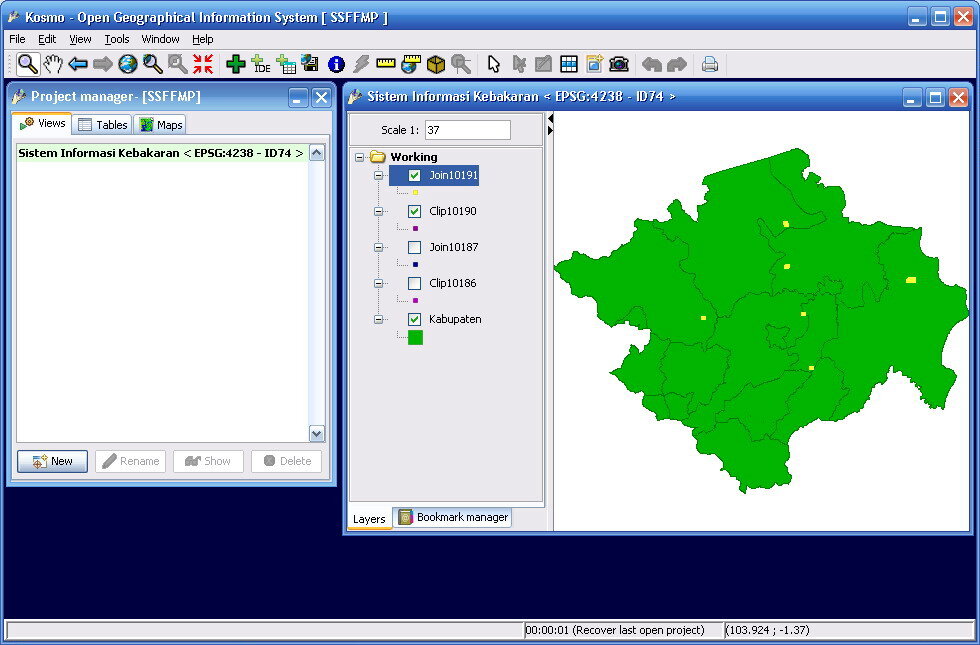Screen dimensions: 980x645
Task: Open the Bookmark manager tab
Action: pyautogui.click(x=453, y=517)
